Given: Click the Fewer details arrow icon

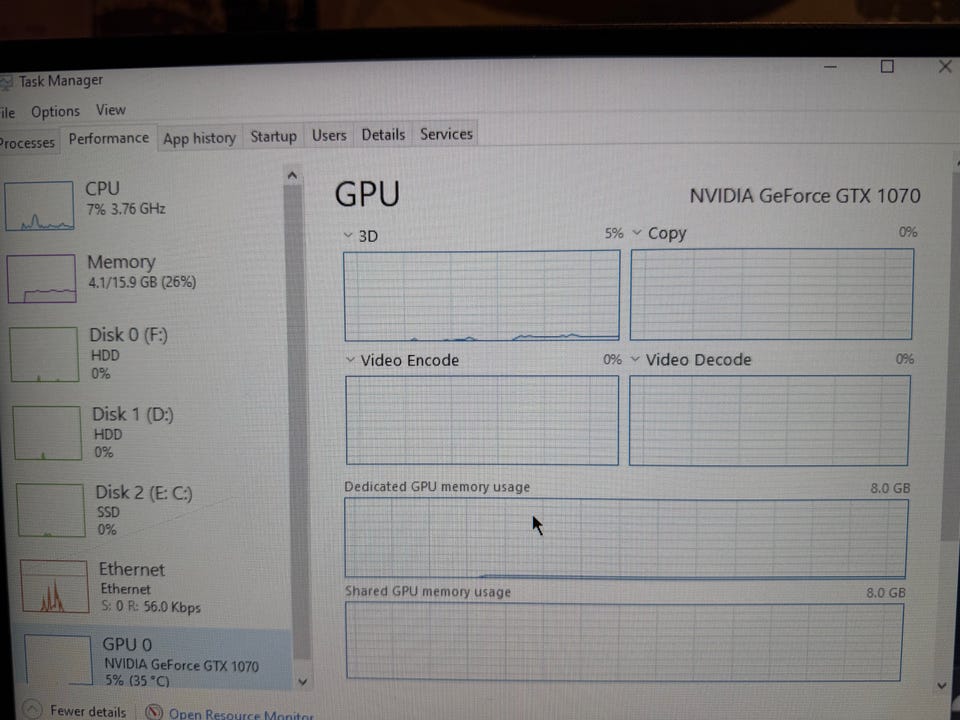Looking at the screenshot, I should click(31, 710).
